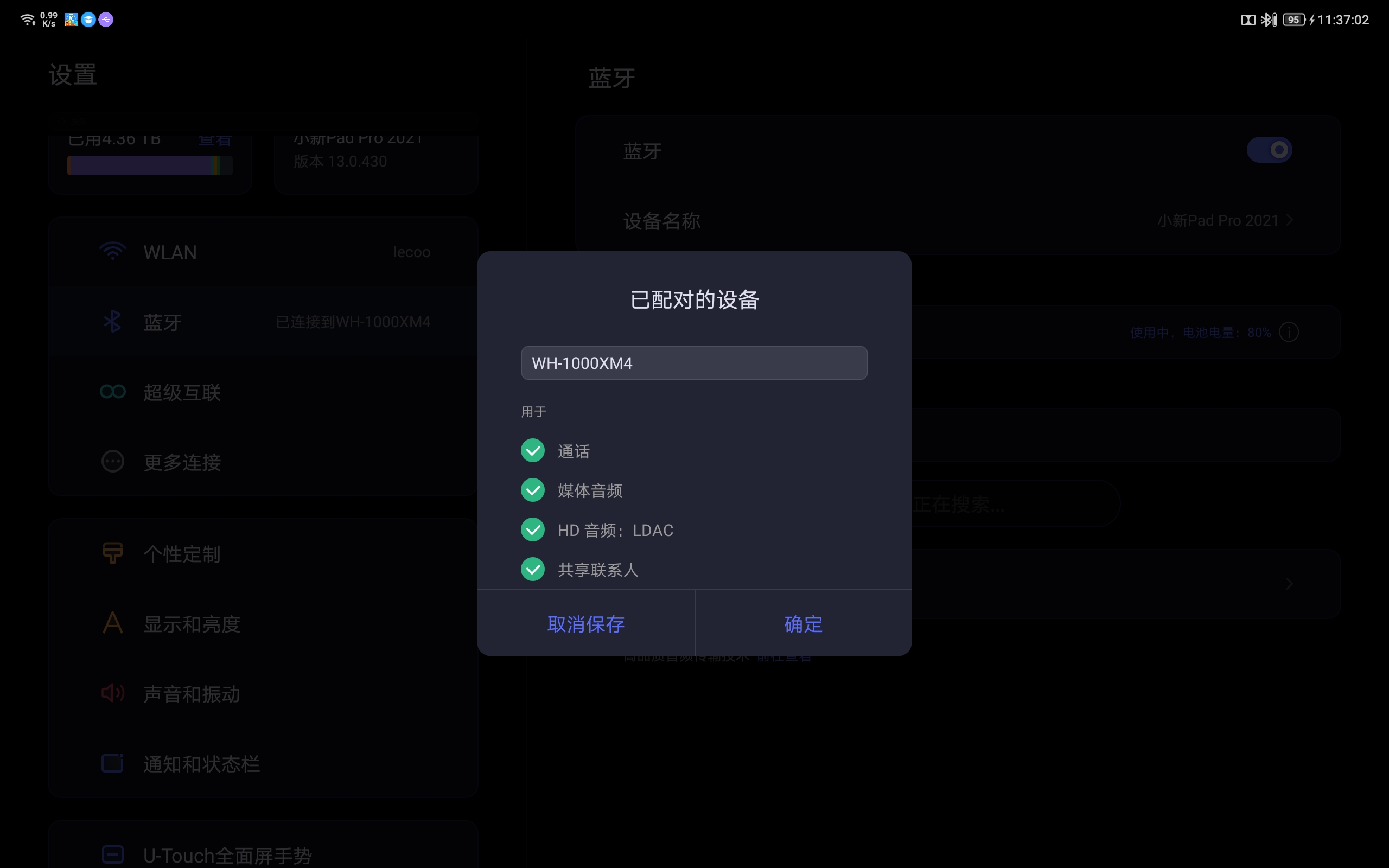Tap the battery 95 indicator

[x=1294, y=20]
